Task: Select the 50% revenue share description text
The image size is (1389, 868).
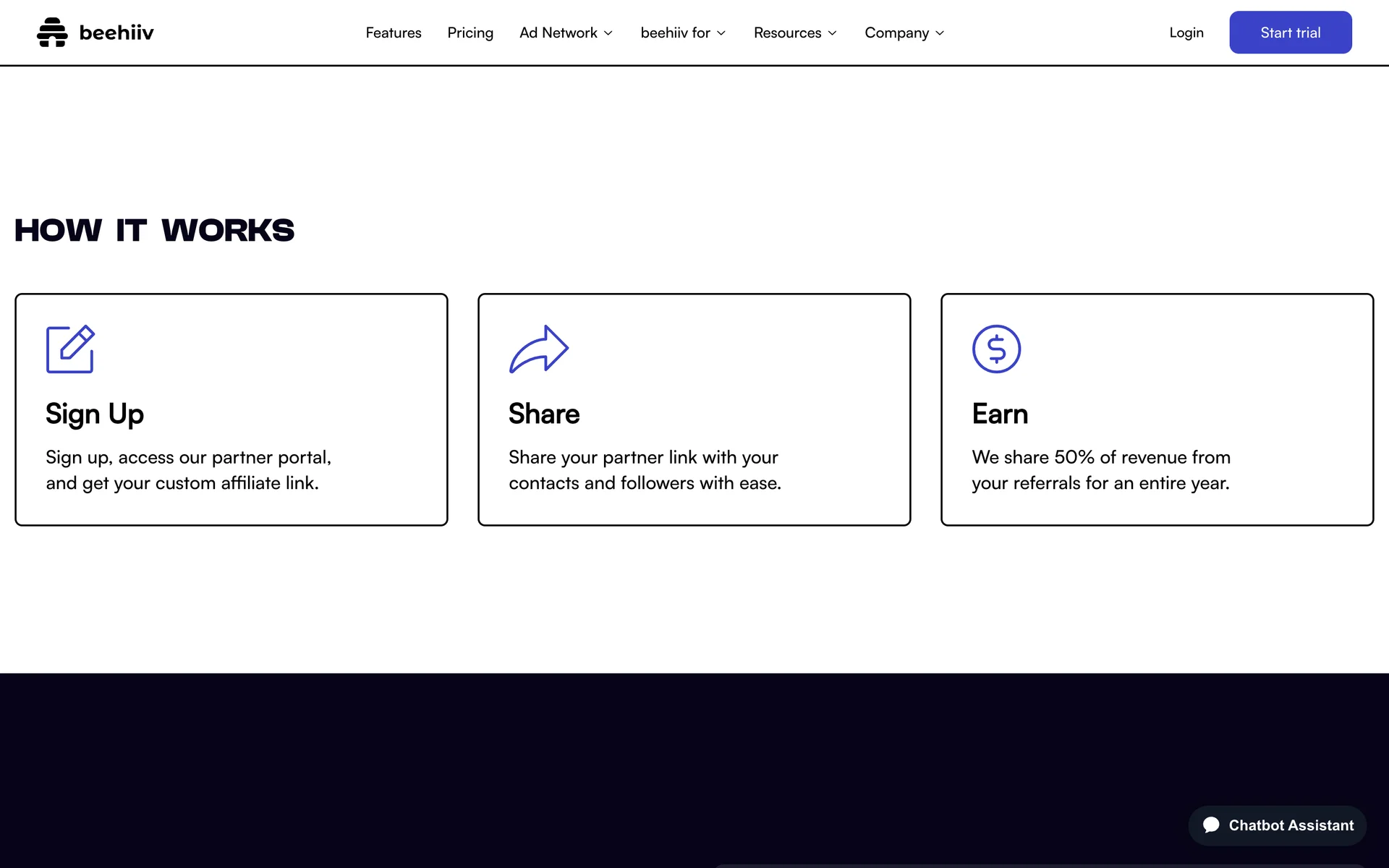Action: tap(1100, 470)
